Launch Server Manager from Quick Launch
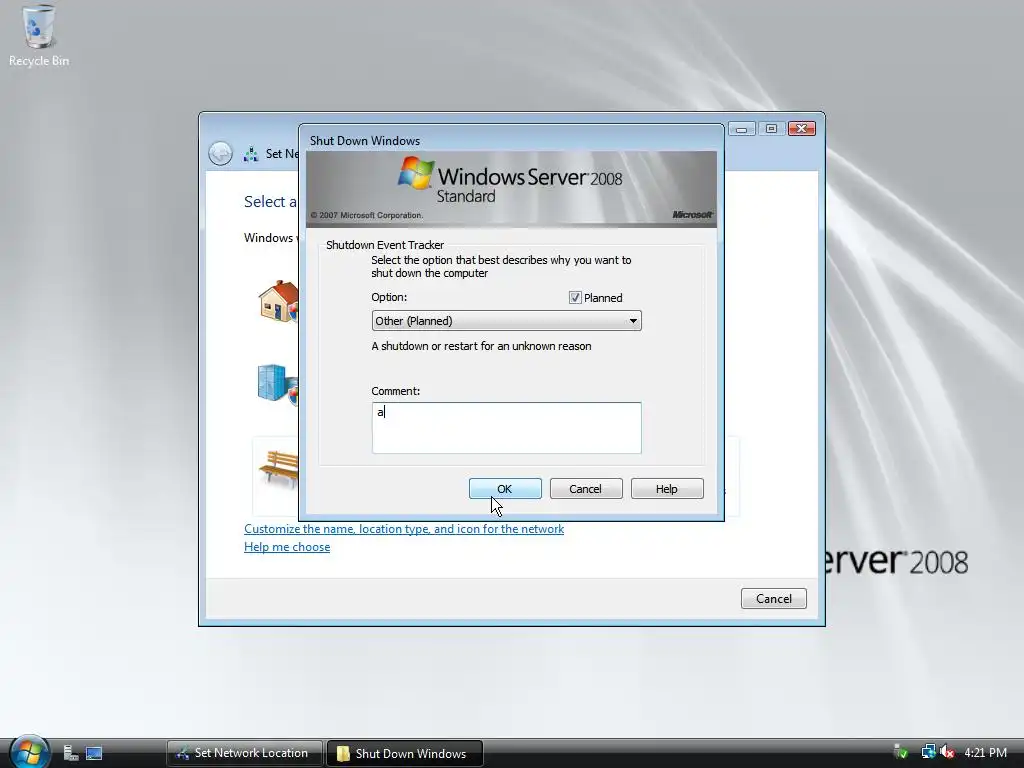Image resolution: width=1024 pixels, height=768 pixels. (x=71, y=753)
